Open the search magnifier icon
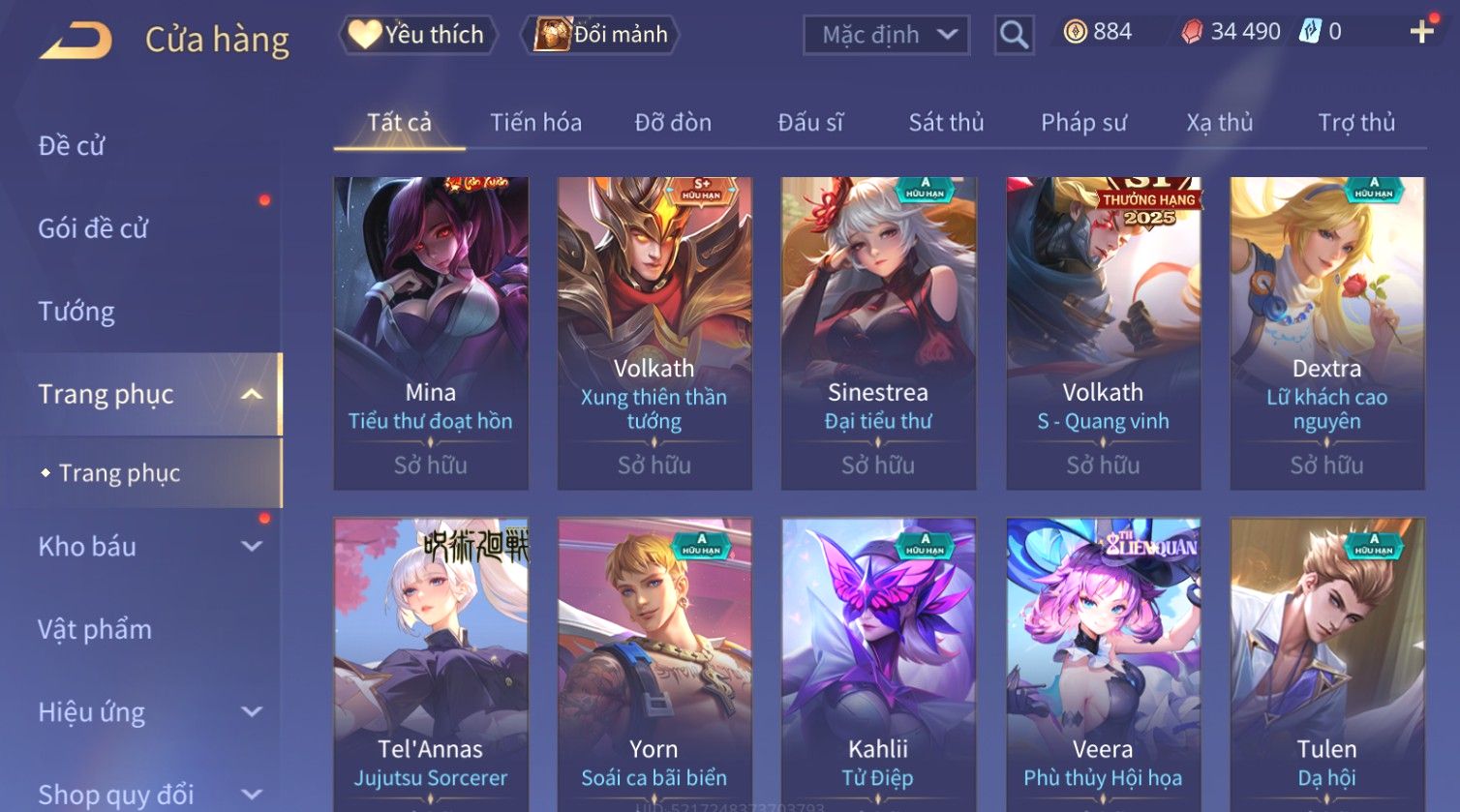This screenshot has width=1460, height=812. pos(1014,35)
